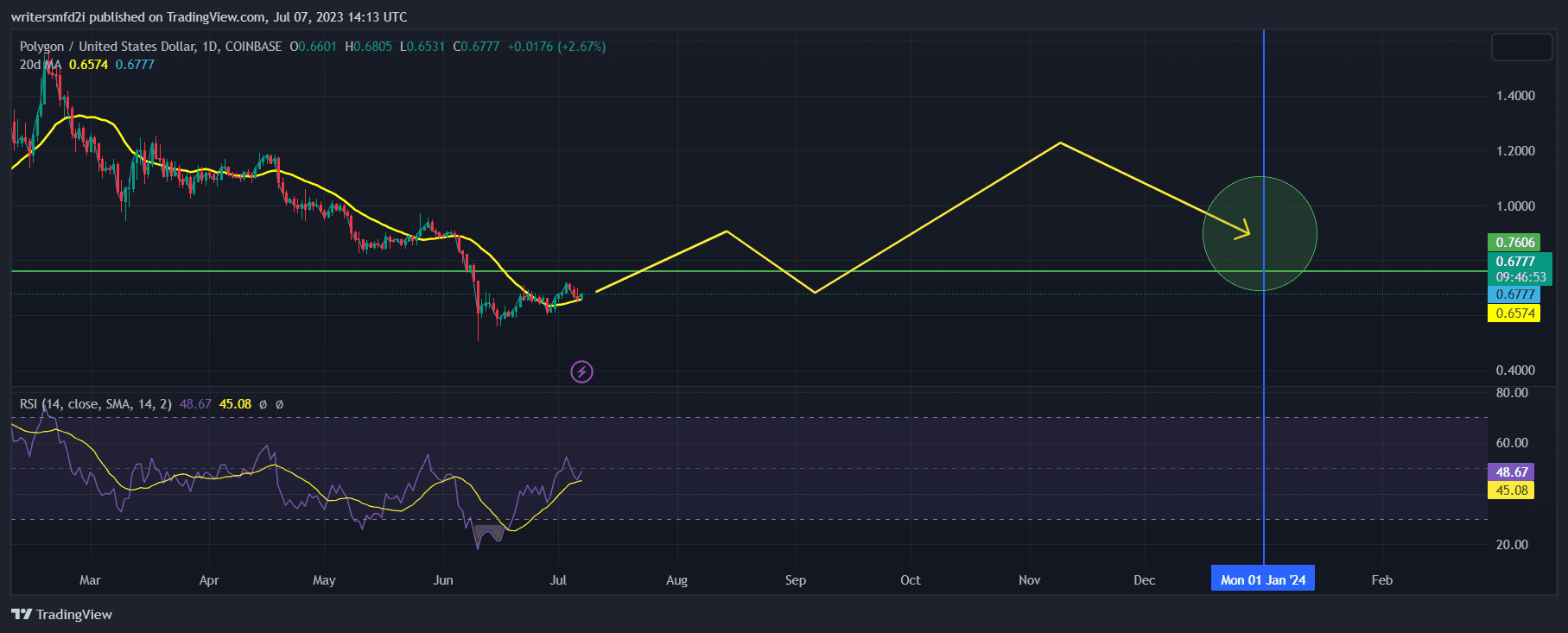Click the yellow projection peak near November
Viewport: 1568px width, 633px height.
click(1060, 142)
